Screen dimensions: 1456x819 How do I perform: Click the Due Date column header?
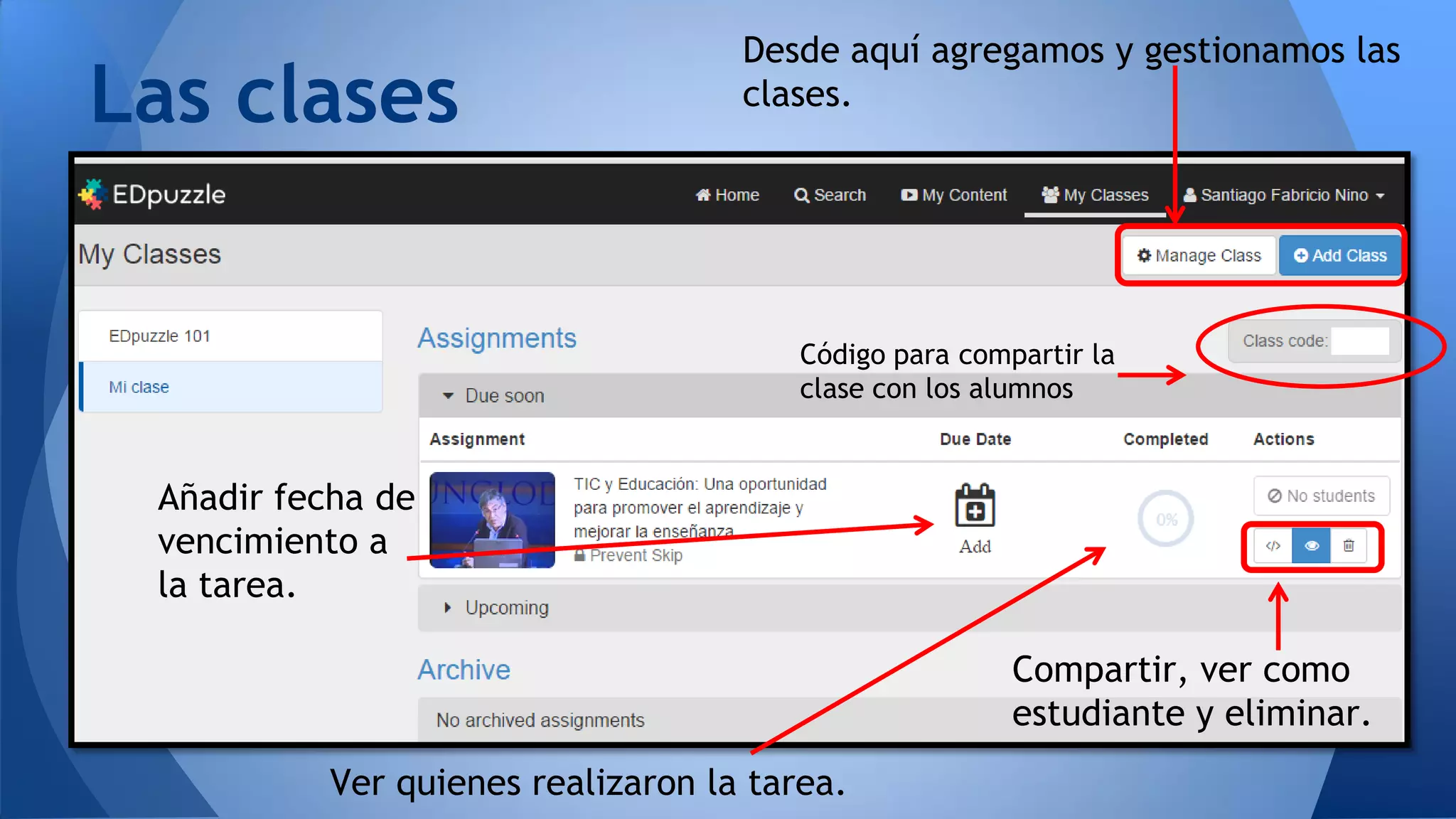[x=975, y=439]
